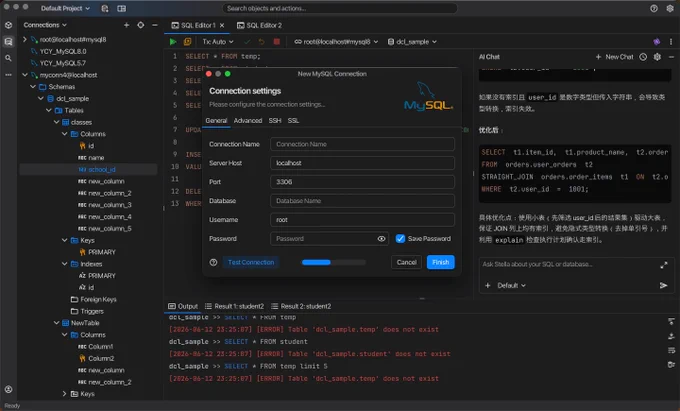Roll back using the orange undo icon
680x411 pixels.
pos(262,42)
